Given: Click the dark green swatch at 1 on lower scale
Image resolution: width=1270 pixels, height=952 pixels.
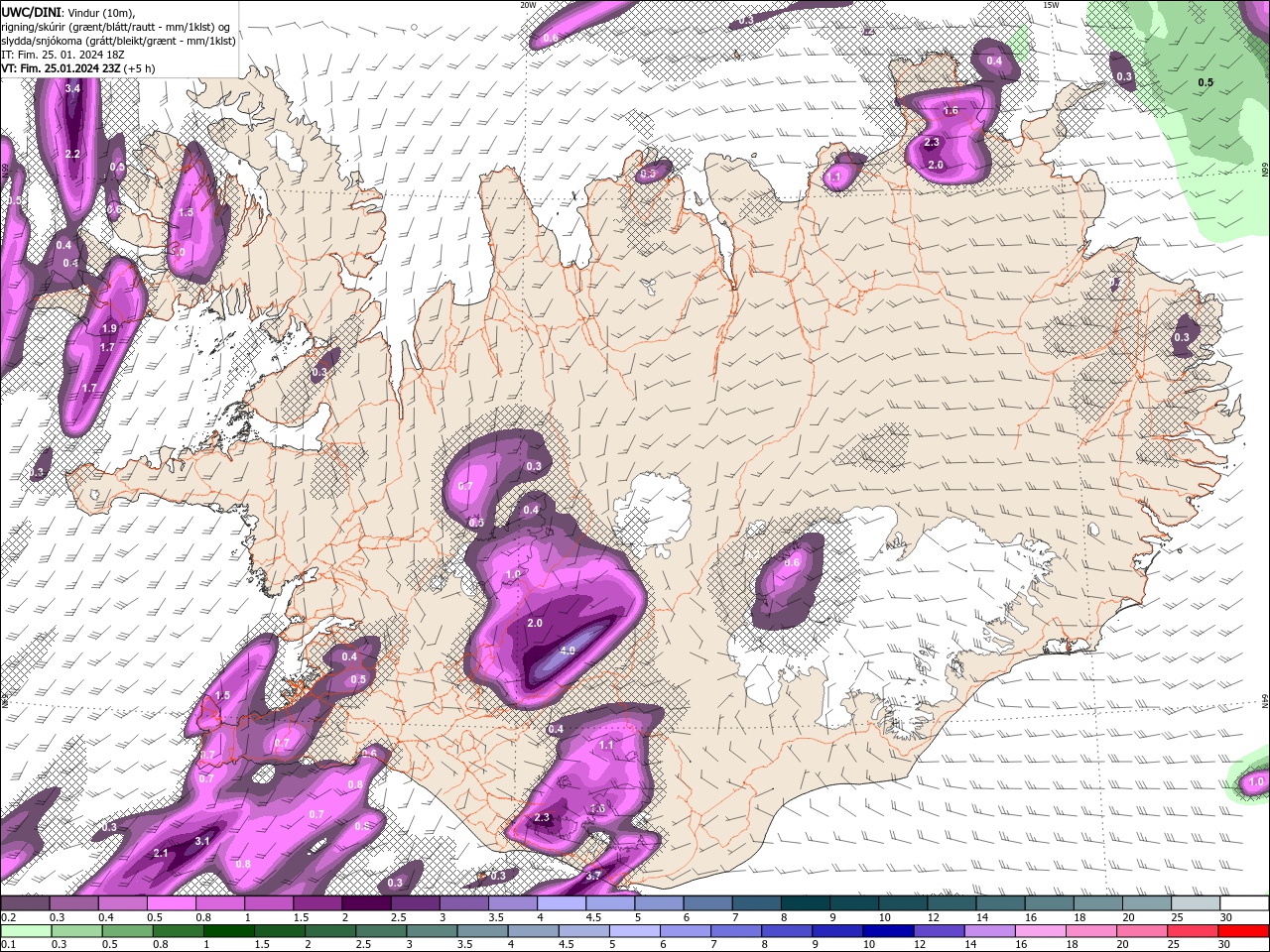Looking at the screenshot, I should pos(230,931).
